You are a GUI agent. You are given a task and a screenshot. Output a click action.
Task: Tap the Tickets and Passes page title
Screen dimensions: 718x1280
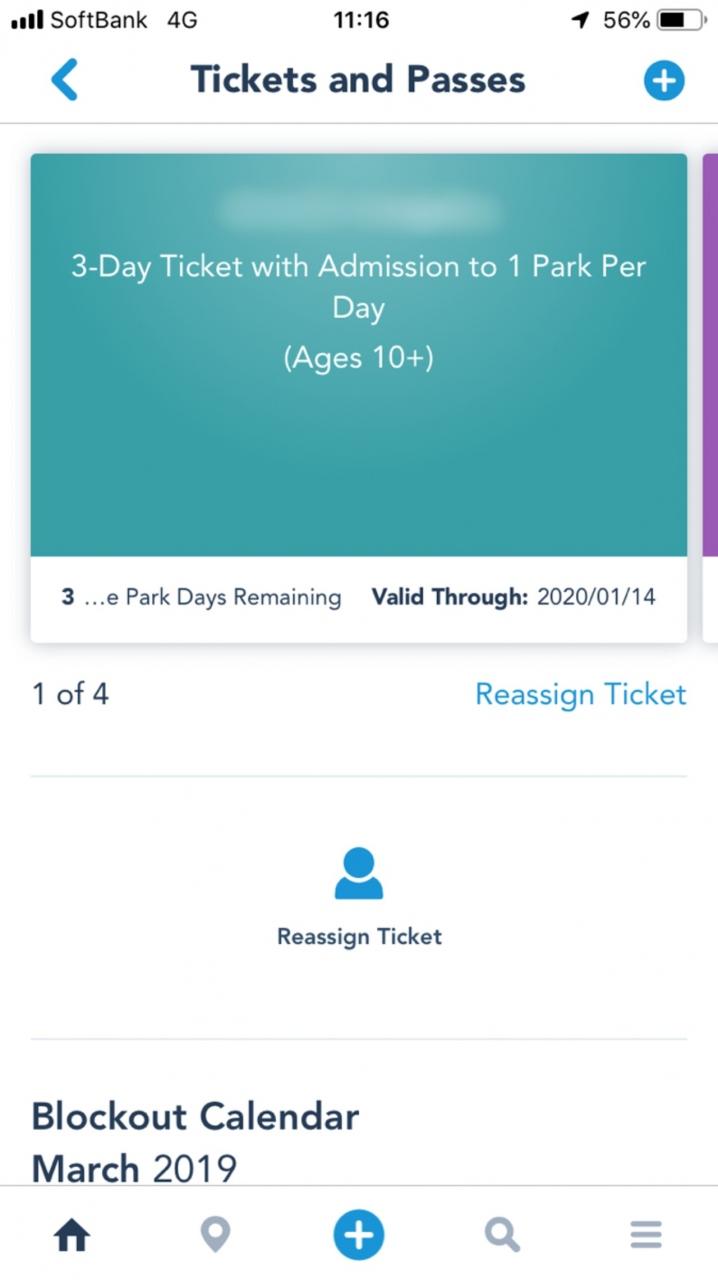358,80
